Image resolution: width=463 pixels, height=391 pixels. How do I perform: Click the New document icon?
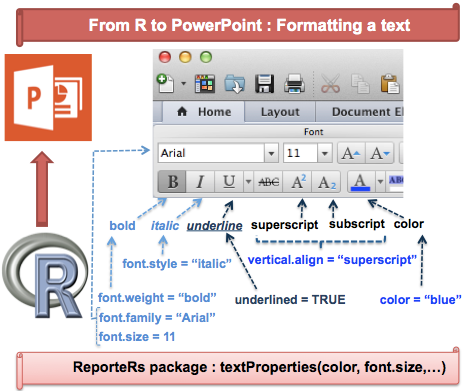click(165, 83)
